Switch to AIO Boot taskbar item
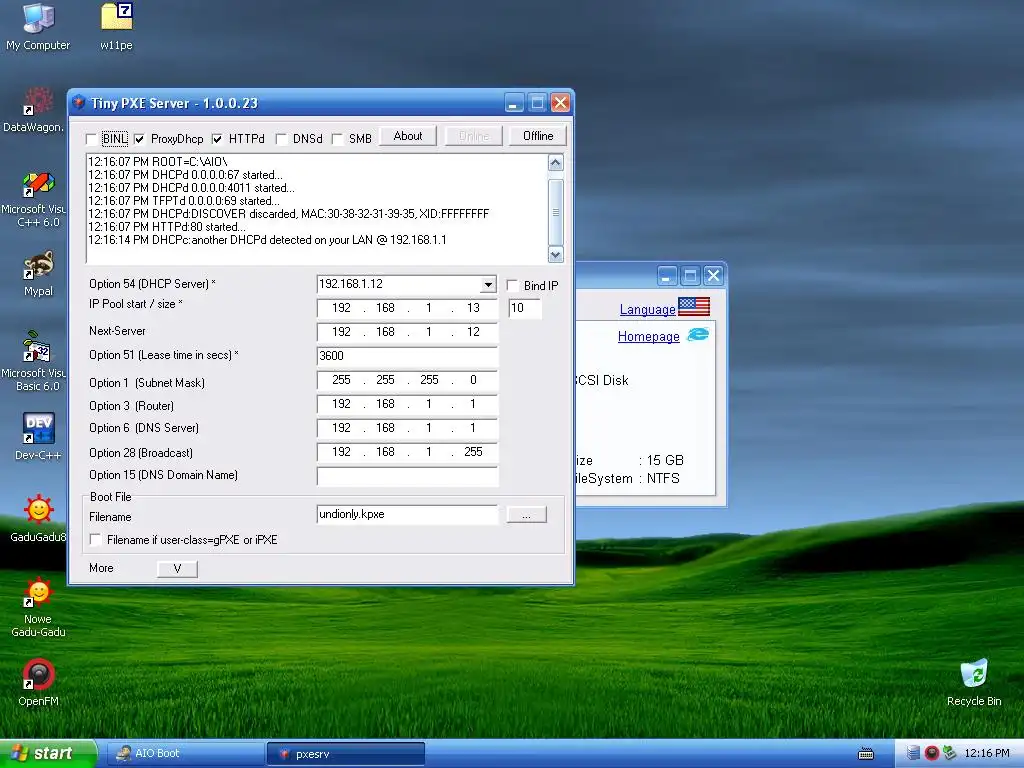The height and width of the screenshot is (768, 1024). pyautogui.click(x=185, y=754)
